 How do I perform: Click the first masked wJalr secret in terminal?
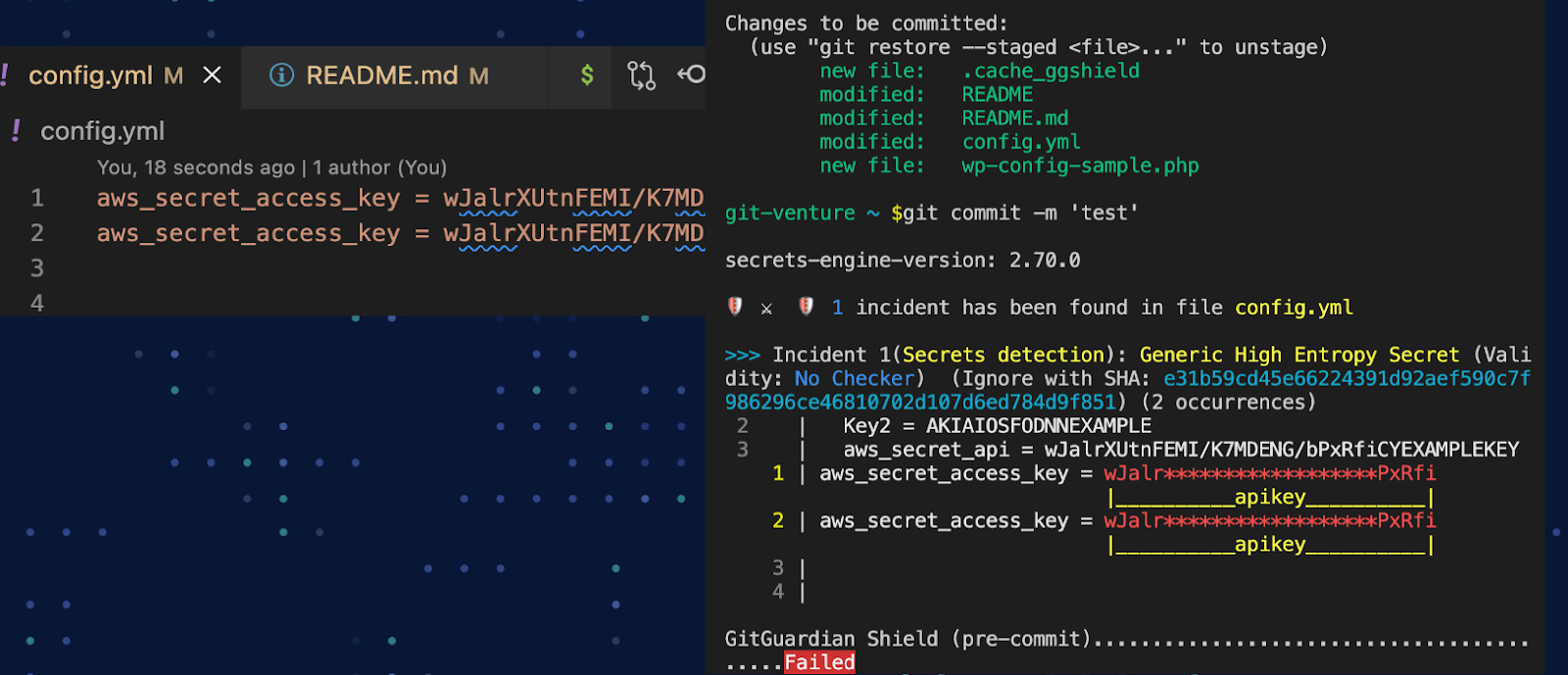point(1269,473)
